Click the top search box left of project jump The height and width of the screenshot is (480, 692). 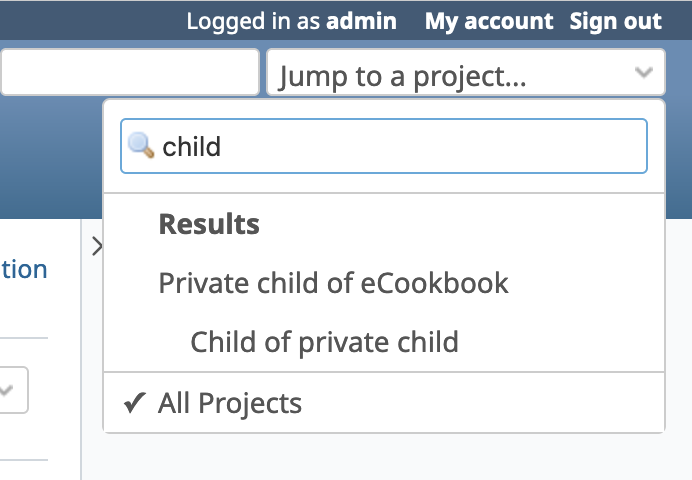pyautogui.click(x=129, y=72)
